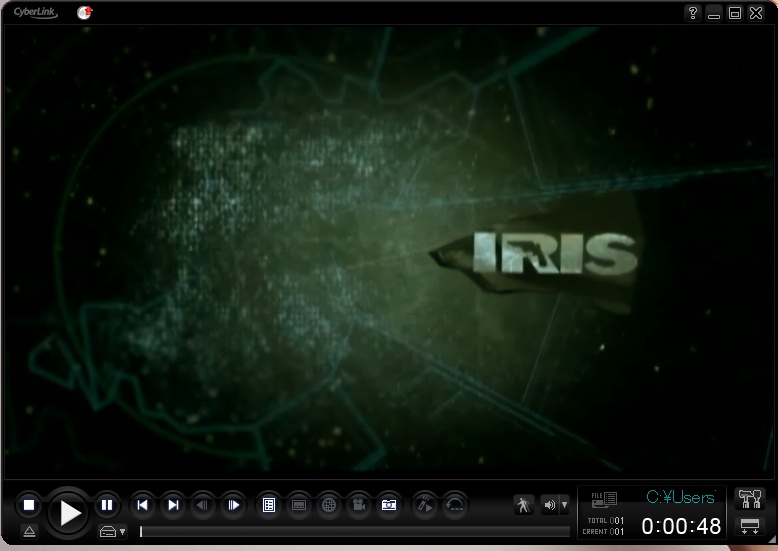Open the menu/playlist list icon
This screenshot has height=551, width=778.
(269, 505)
